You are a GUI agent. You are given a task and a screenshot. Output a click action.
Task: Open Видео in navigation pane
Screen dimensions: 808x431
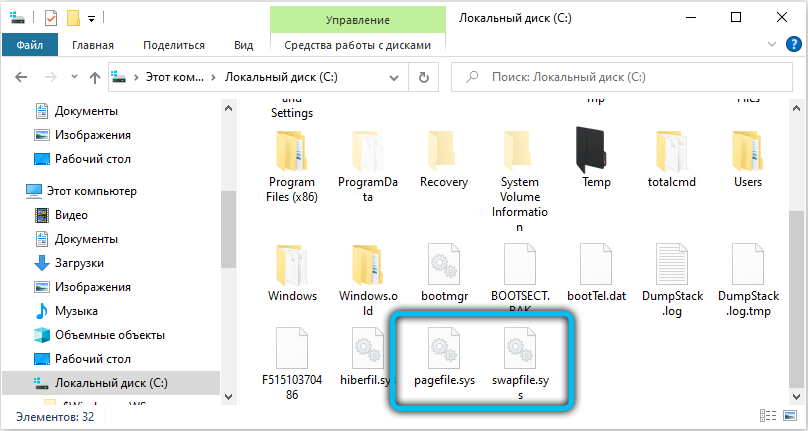71,215
